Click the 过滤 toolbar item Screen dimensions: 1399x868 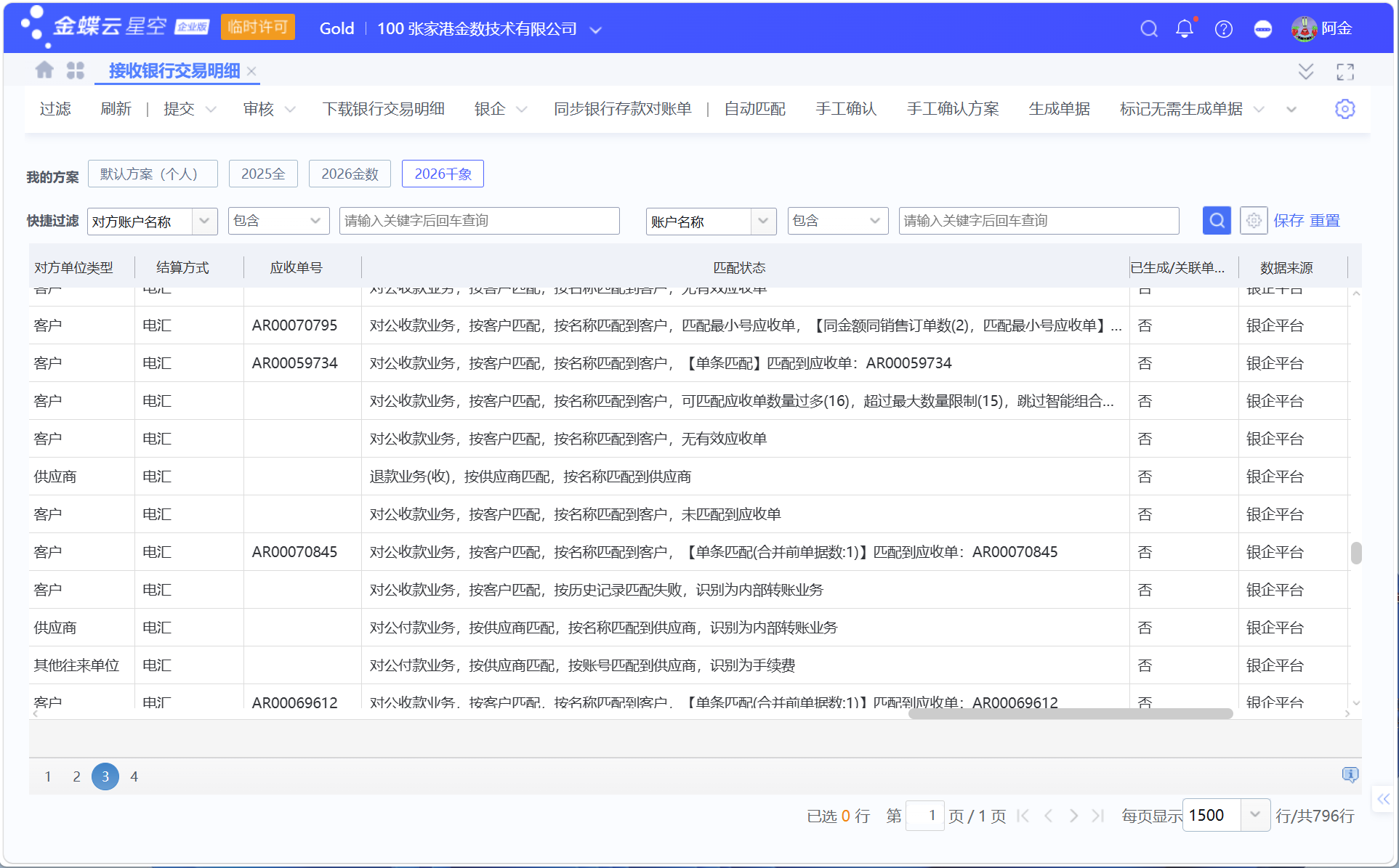point(55,109)
